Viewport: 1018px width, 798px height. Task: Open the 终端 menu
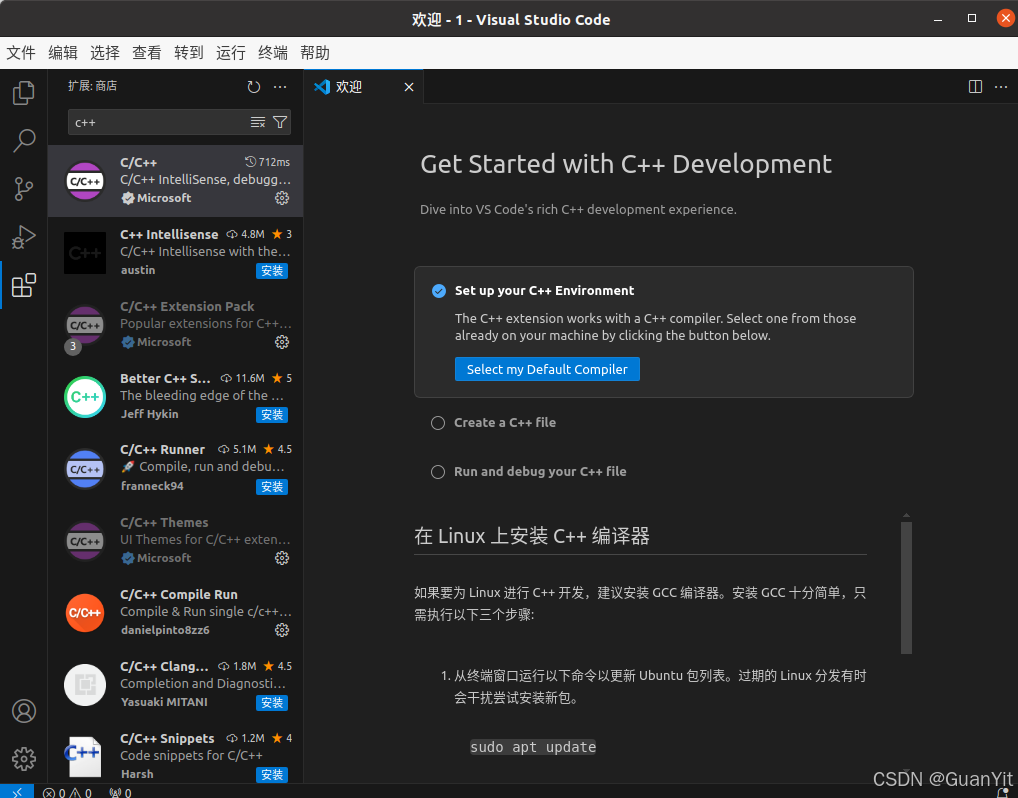click(273, 53)
